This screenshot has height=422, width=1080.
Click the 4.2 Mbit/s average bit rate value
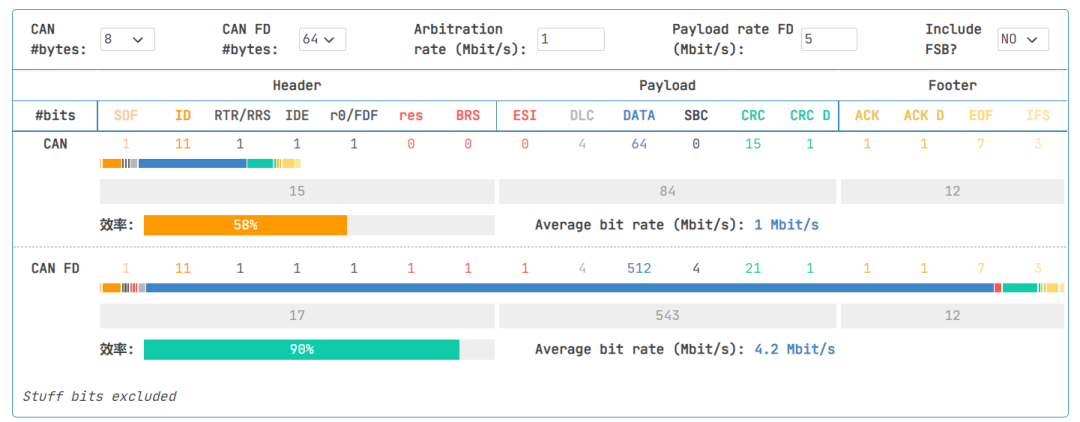click(795, 349)
